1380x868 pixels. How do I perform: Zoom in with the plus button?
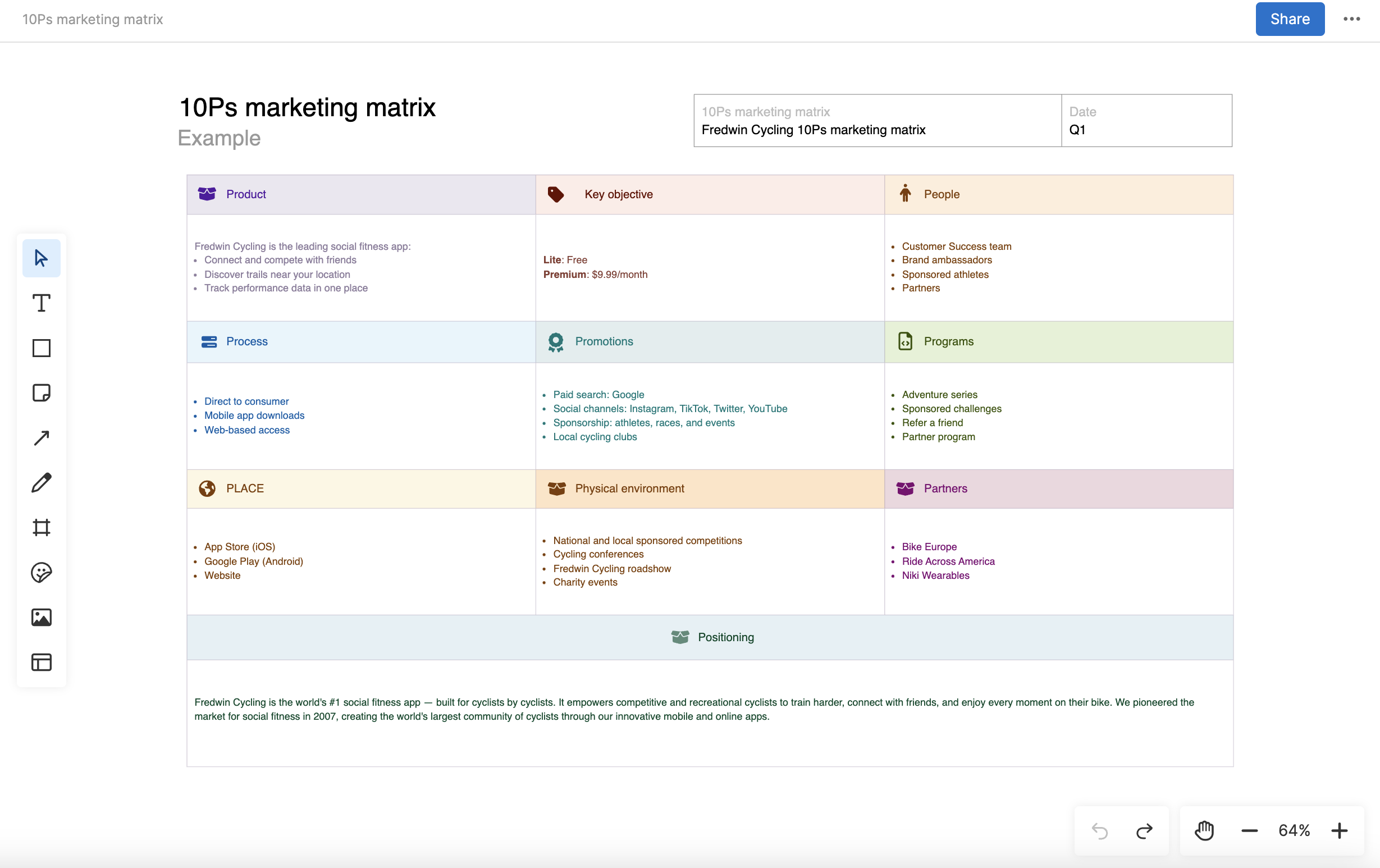pyautogui.click(x=1340, y=830)
